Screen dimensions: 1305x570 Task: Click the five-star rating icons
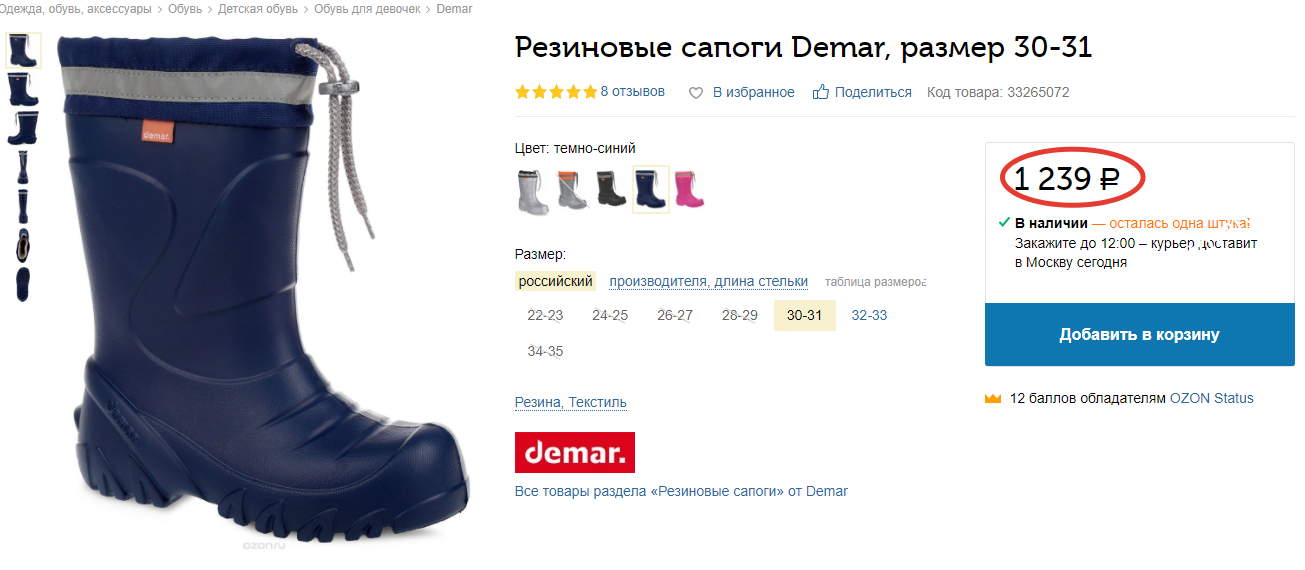pos(556,92)
